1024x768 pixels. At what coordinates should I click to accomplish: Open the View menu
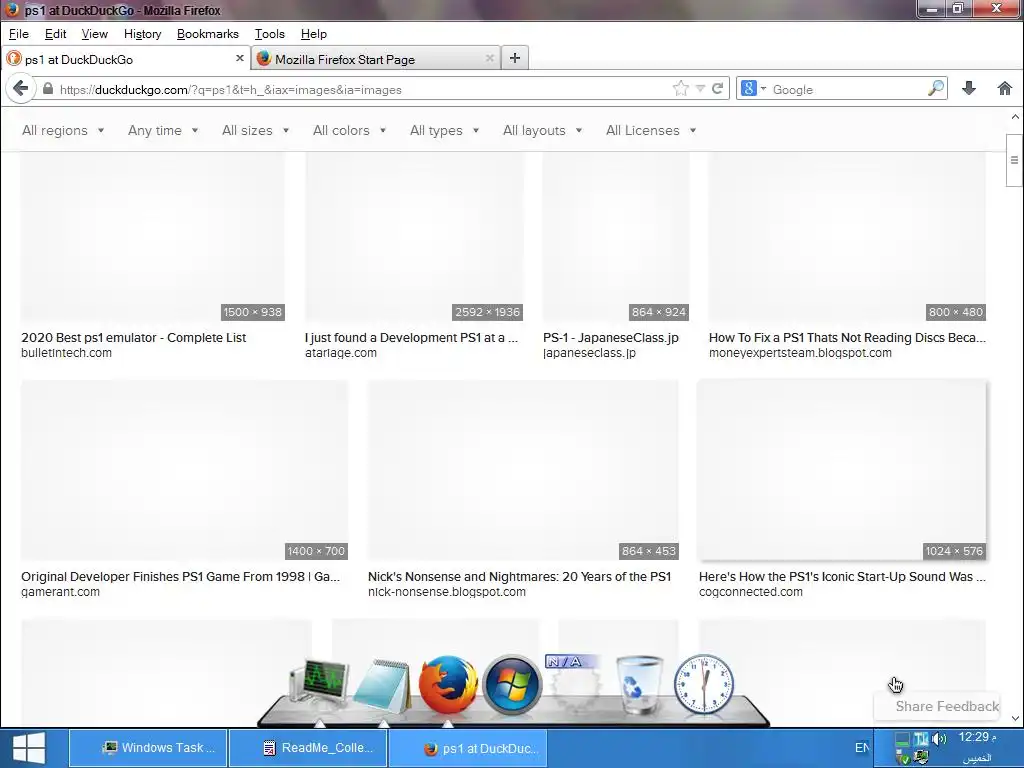(x=95, y=34)
